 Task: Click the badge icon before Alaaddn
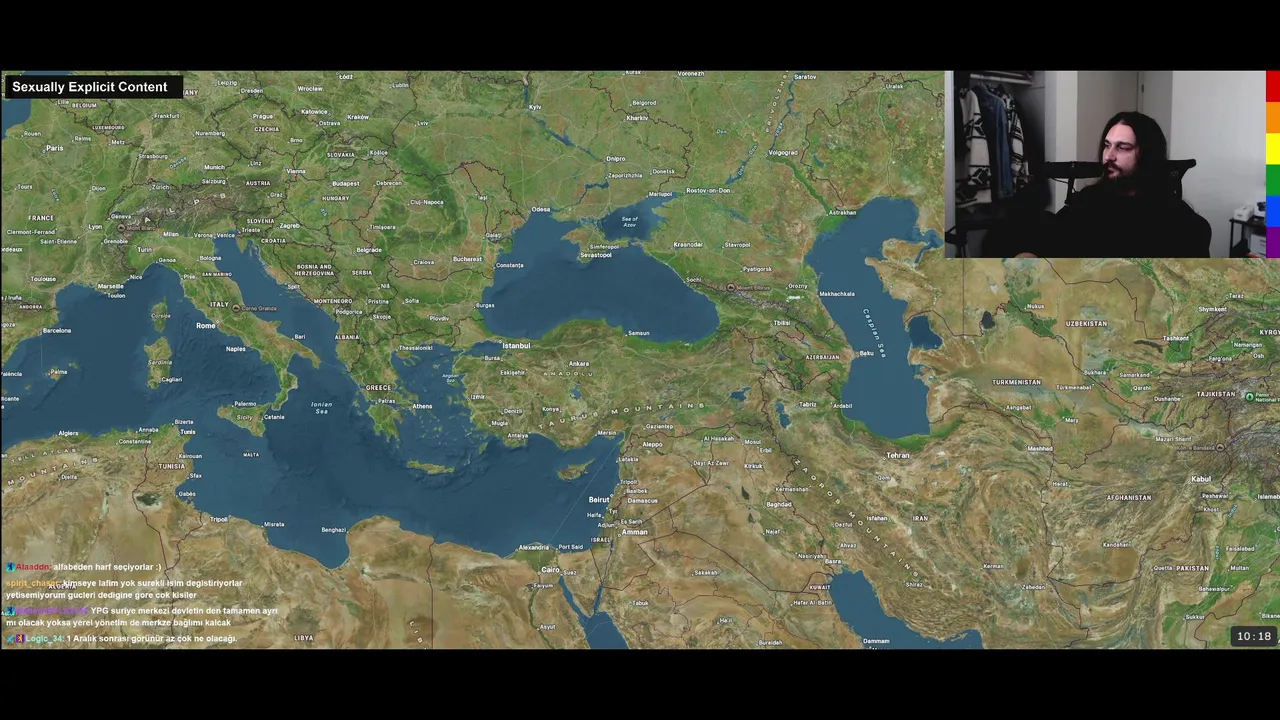pyautogui.click(x=10, y=567)
